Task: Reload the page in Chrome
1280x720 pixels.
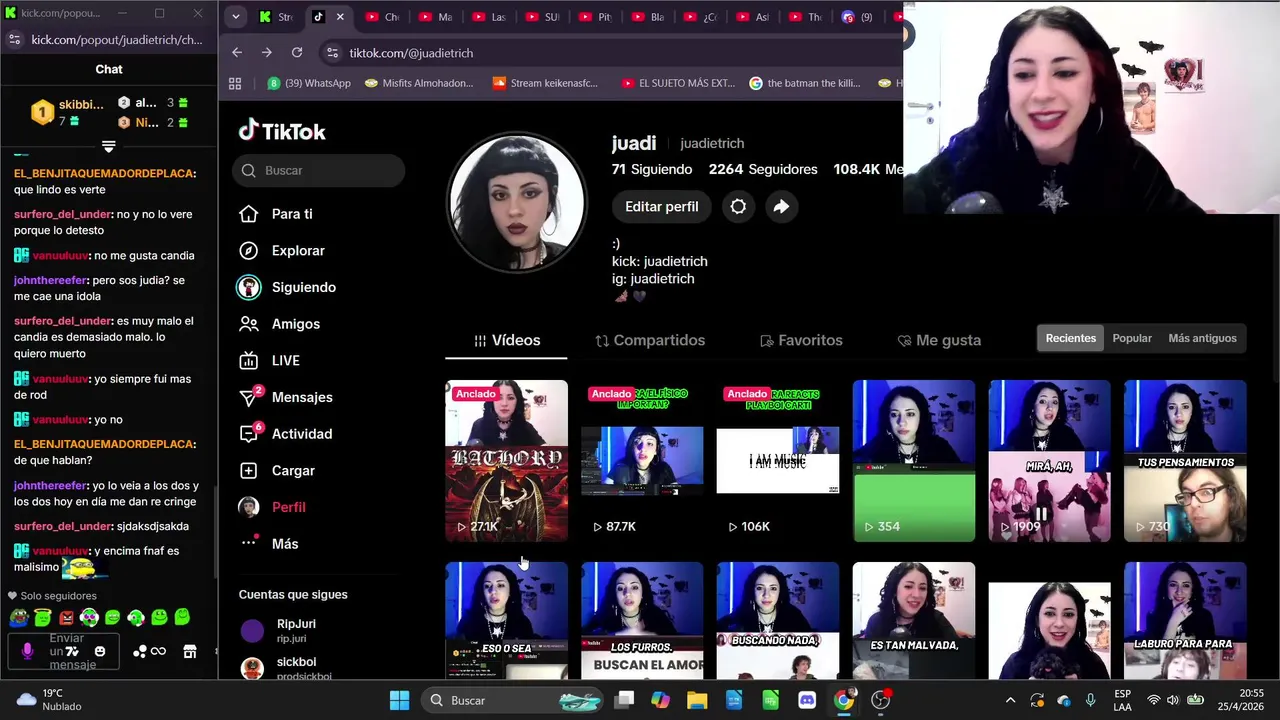Action: (x=297, y=52)
